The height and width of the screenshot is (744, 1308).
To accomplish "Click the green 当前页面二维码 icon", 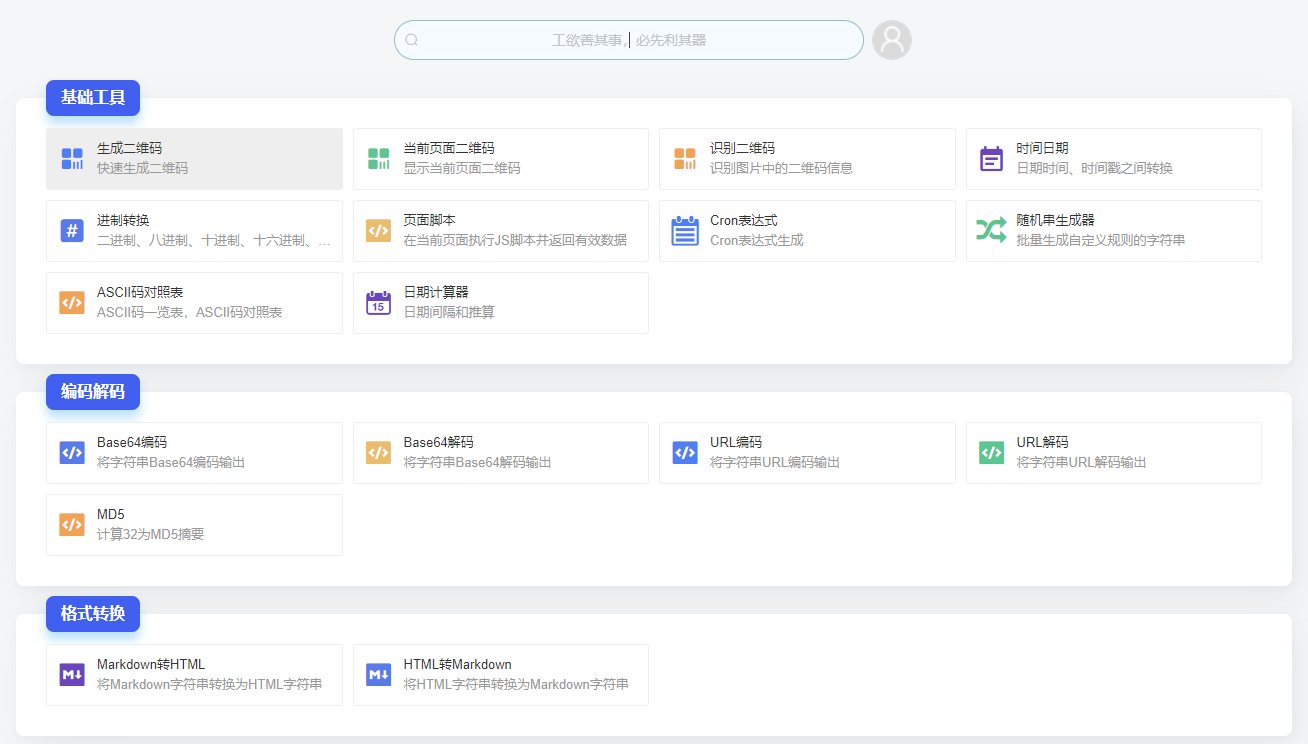I will click(378, 158).
